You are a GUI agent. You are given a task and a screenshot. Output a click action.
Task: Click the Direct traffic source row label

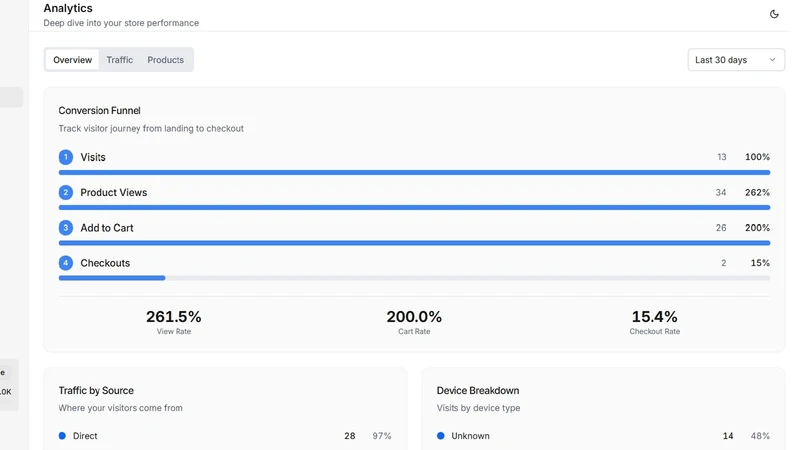click(85, 436)
